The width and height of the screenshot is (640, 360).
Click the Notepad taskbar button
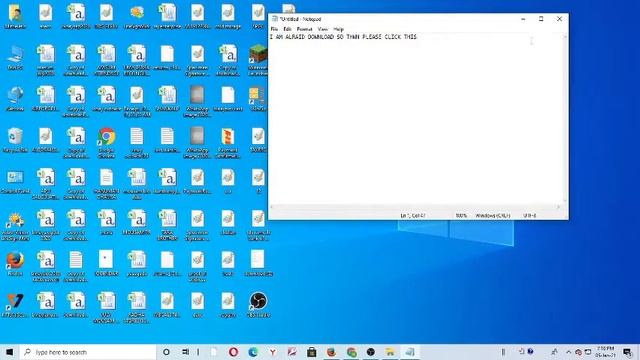pyautogui.click(x=410, y=352)
